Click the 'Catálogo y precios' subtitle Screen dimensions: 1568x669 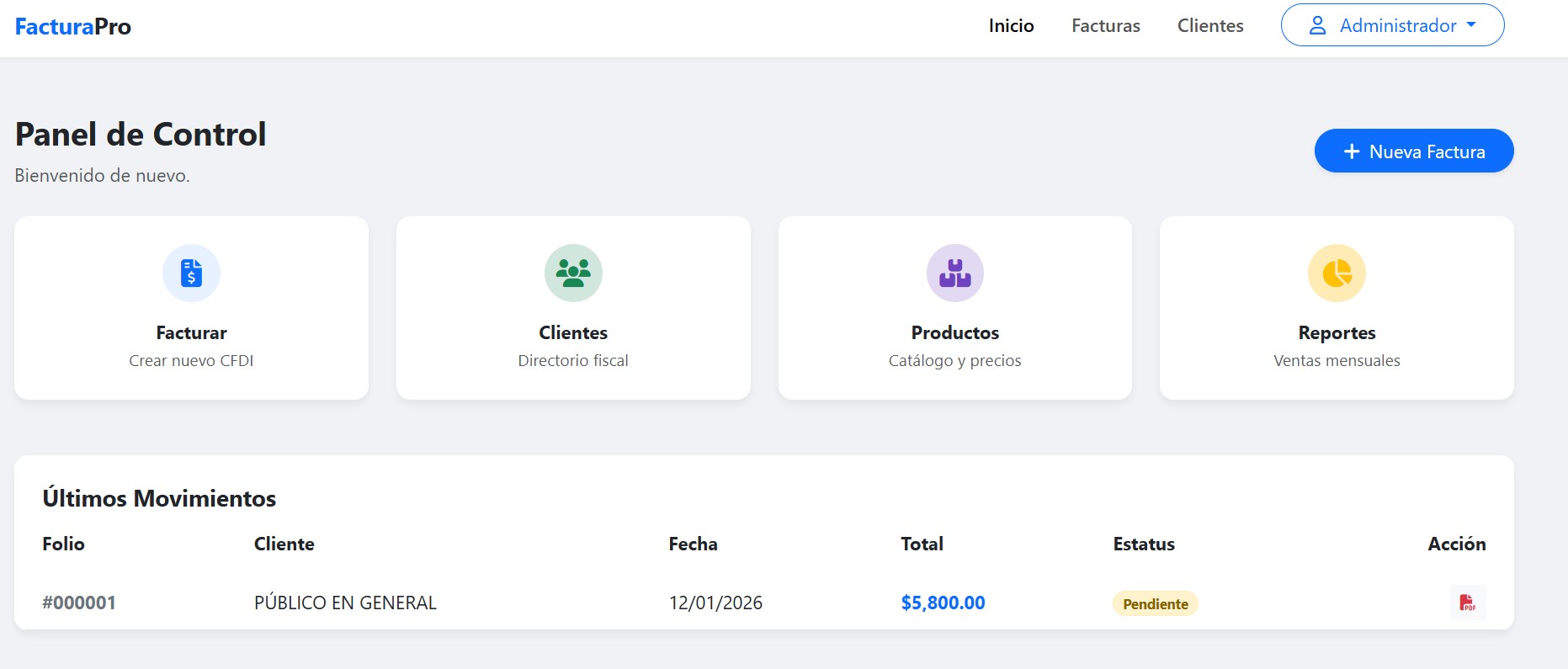[954, 360]
